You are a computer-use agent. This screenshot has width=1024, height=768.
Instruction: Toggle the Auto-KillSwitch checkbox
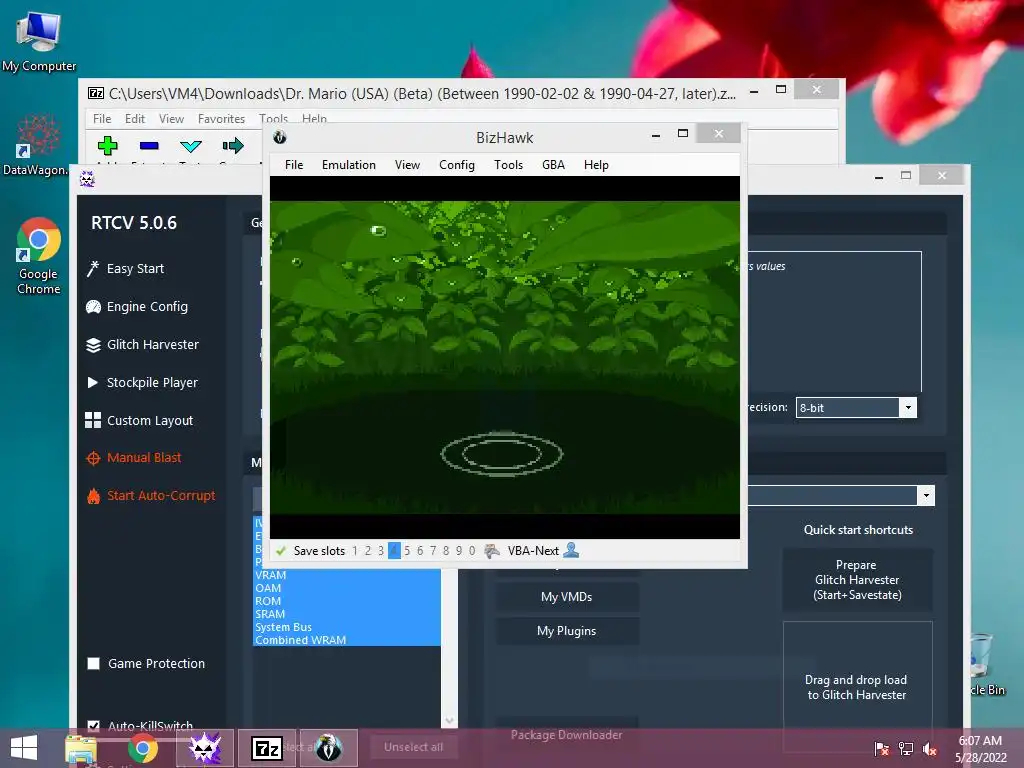point(93,726)
